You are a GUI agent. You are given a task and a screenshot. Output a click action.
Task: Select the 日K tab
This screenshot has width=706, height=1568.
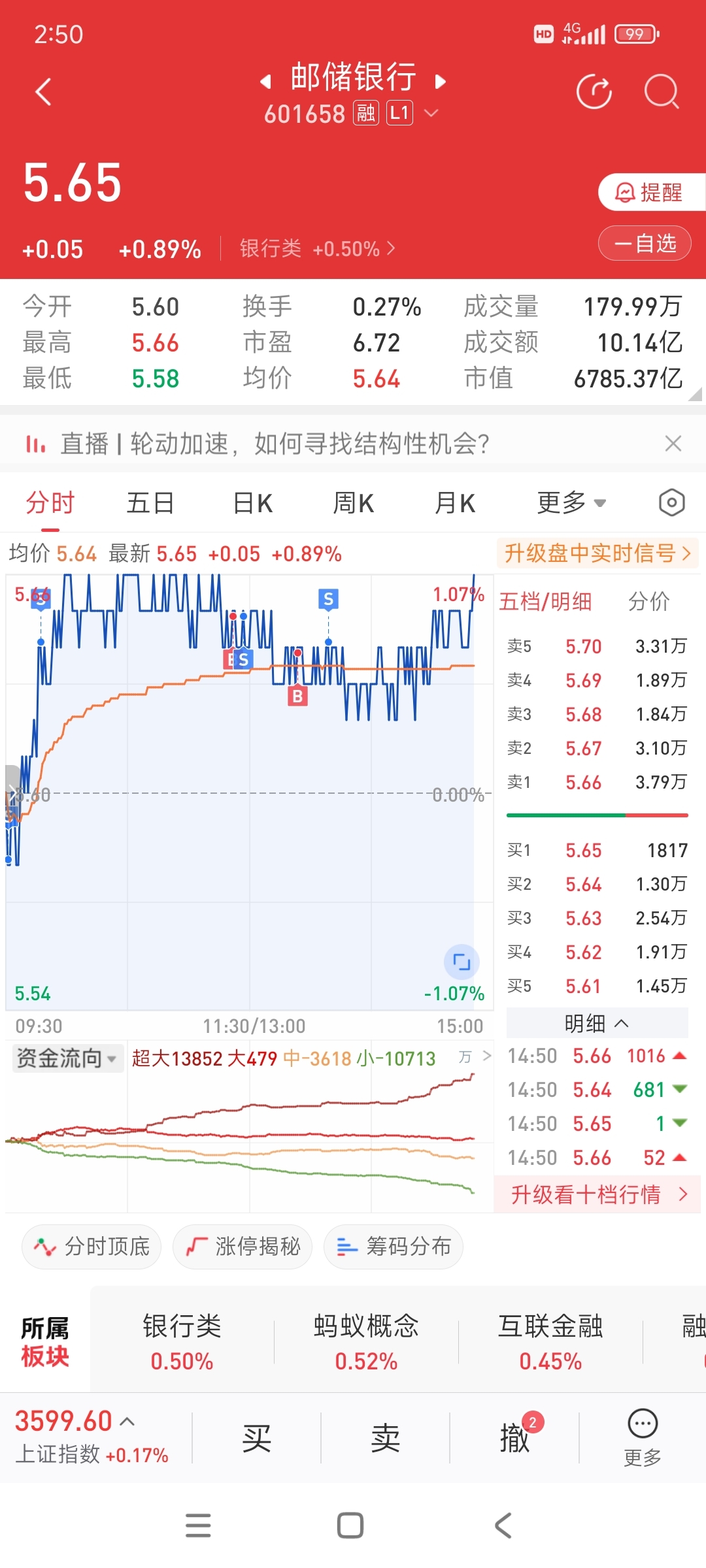[x=252, y=503]
